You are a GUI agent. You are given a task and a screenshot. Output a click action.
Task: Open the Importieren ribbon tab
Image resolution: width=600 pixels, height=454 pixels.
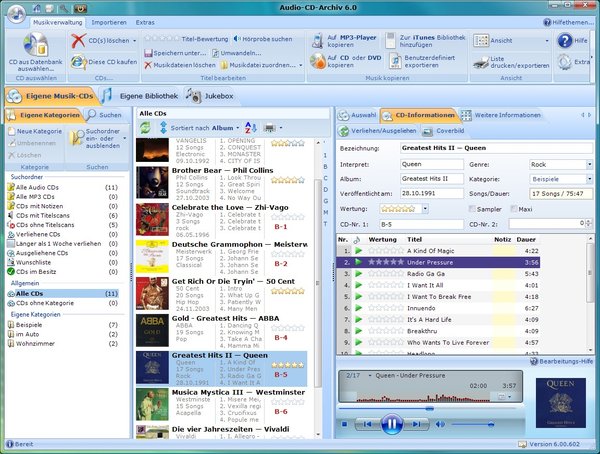coord(109,22)
